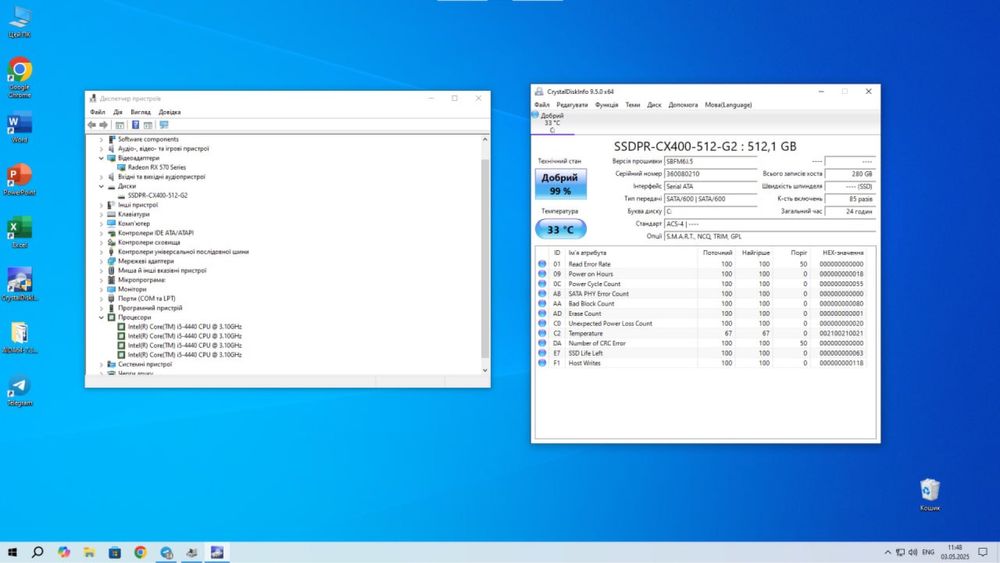Screen dimensions: 1000x563
Task: Open Файл menu in Device Manager
Action: pyautogui.click(x=98, y=112)
